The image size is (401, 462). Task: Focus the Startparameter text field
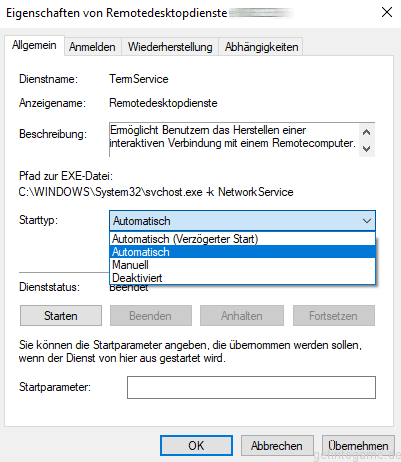point(251,387)
